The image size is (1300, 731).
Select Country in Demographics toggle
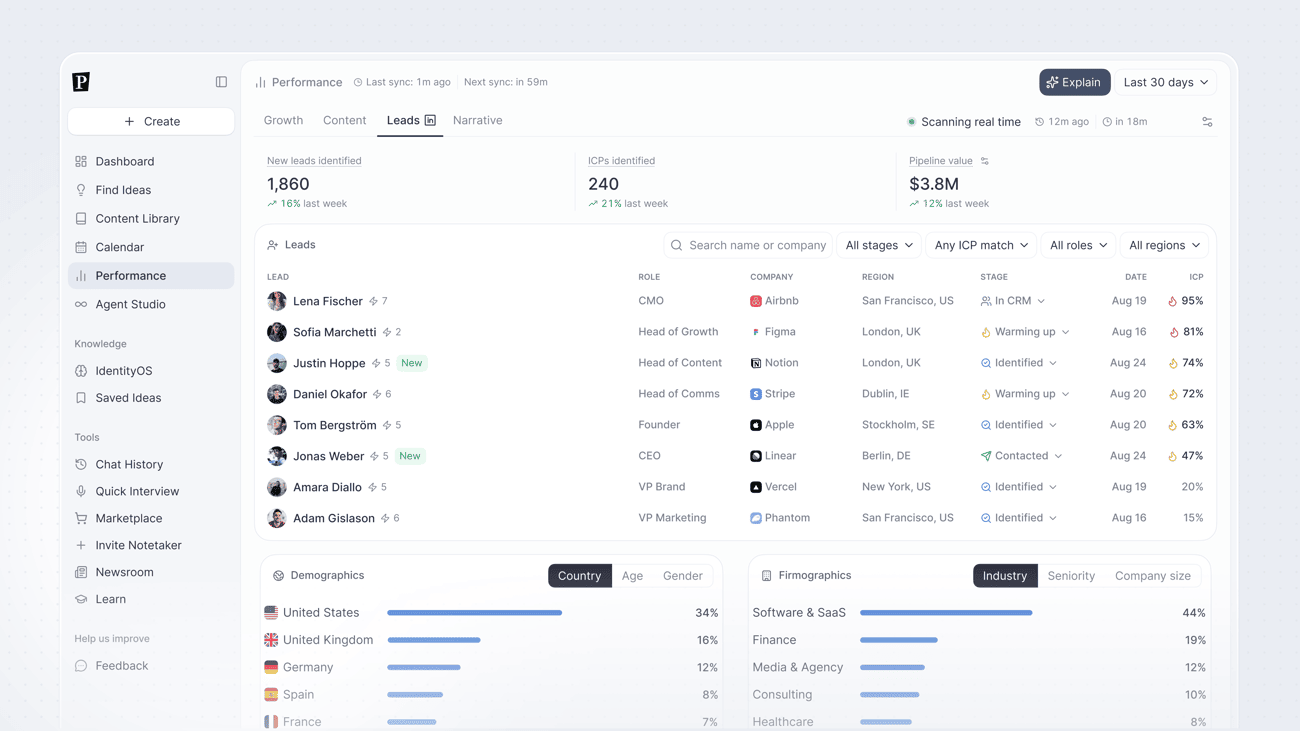pos(580,576)
